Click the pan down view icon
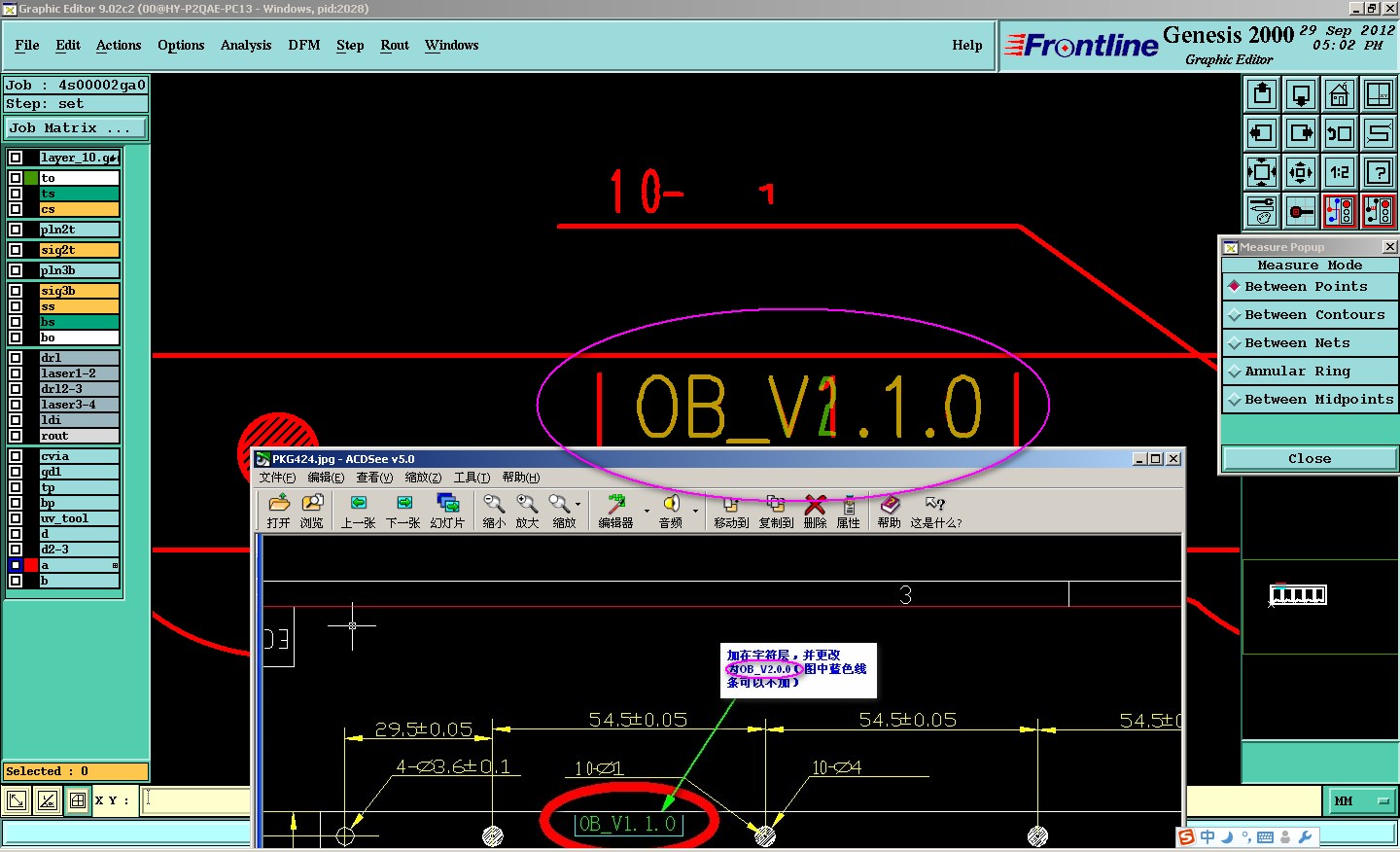The image size is (1400, 852). tap(1301, 94)
